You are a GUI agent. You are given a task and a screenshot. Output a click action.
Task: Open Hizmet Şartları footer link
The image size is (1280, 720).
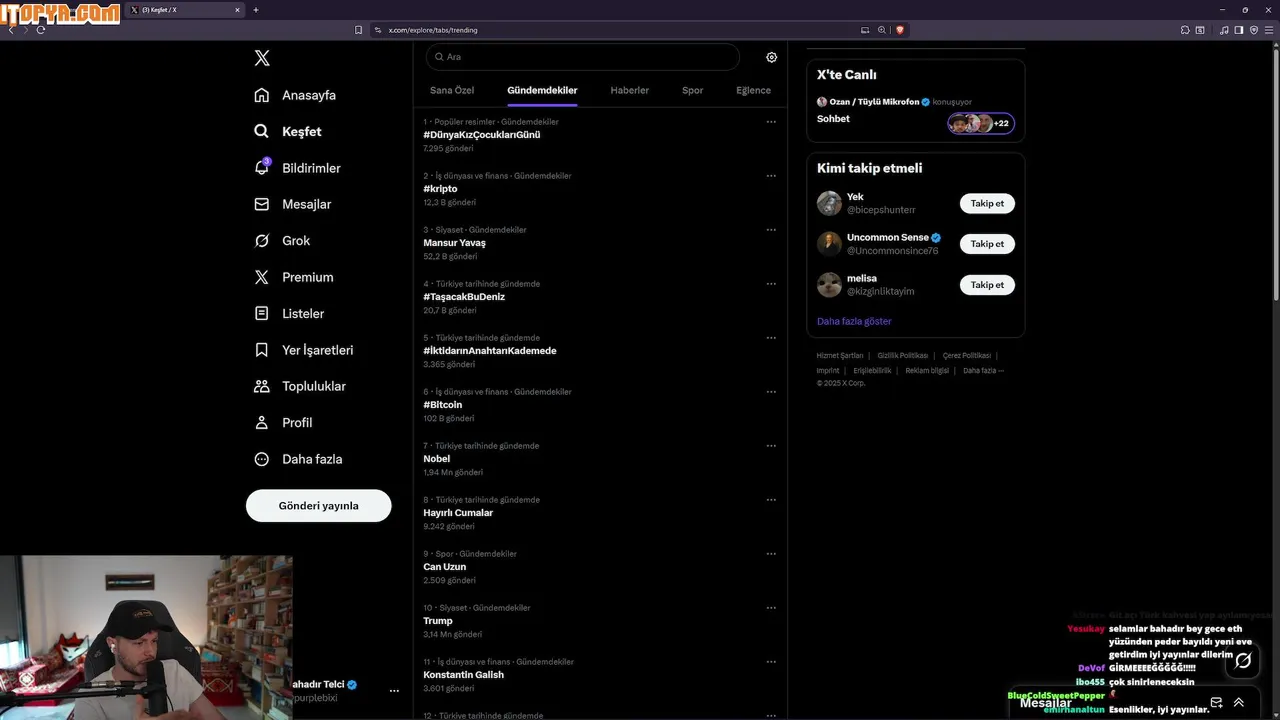coord(840,356)
